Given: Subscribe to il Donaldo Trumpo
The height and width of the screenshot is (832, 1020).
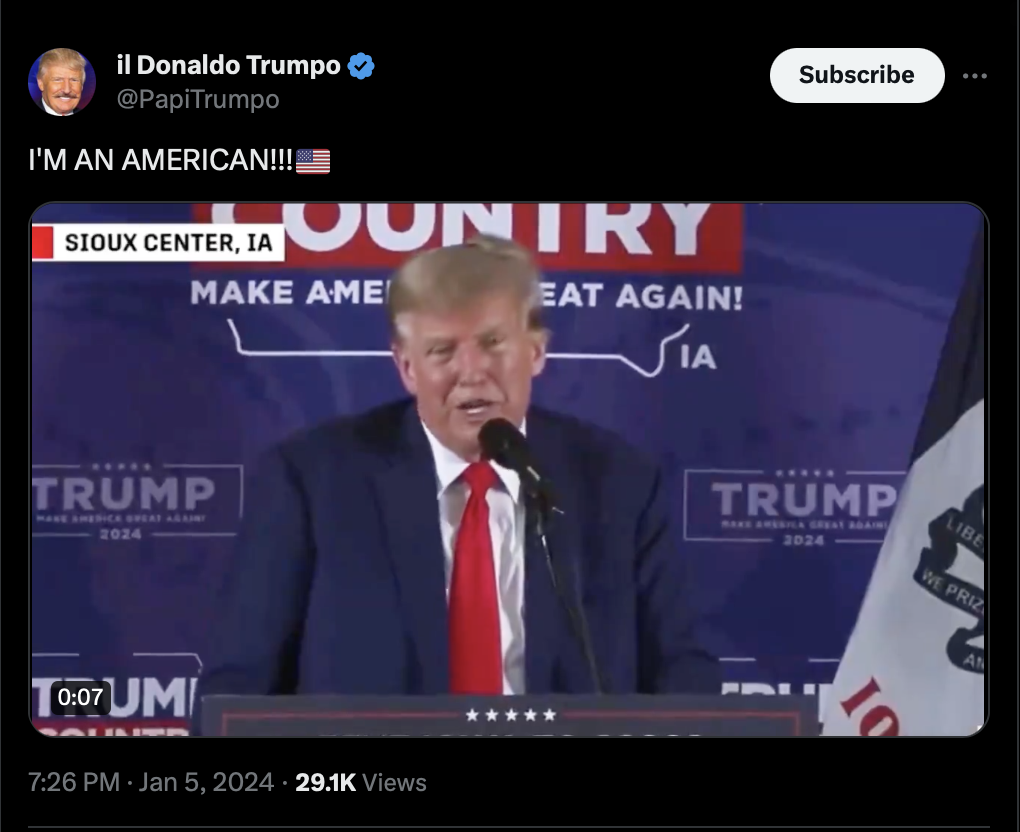Looking at the screenshot, I should 857,75.
